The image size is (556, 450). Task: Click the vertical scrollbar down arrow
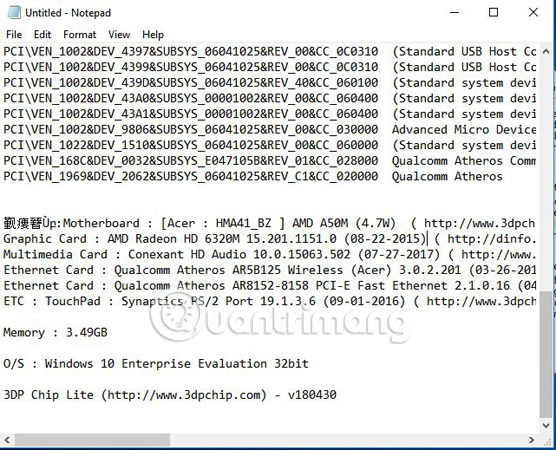[x=546, y=425]
